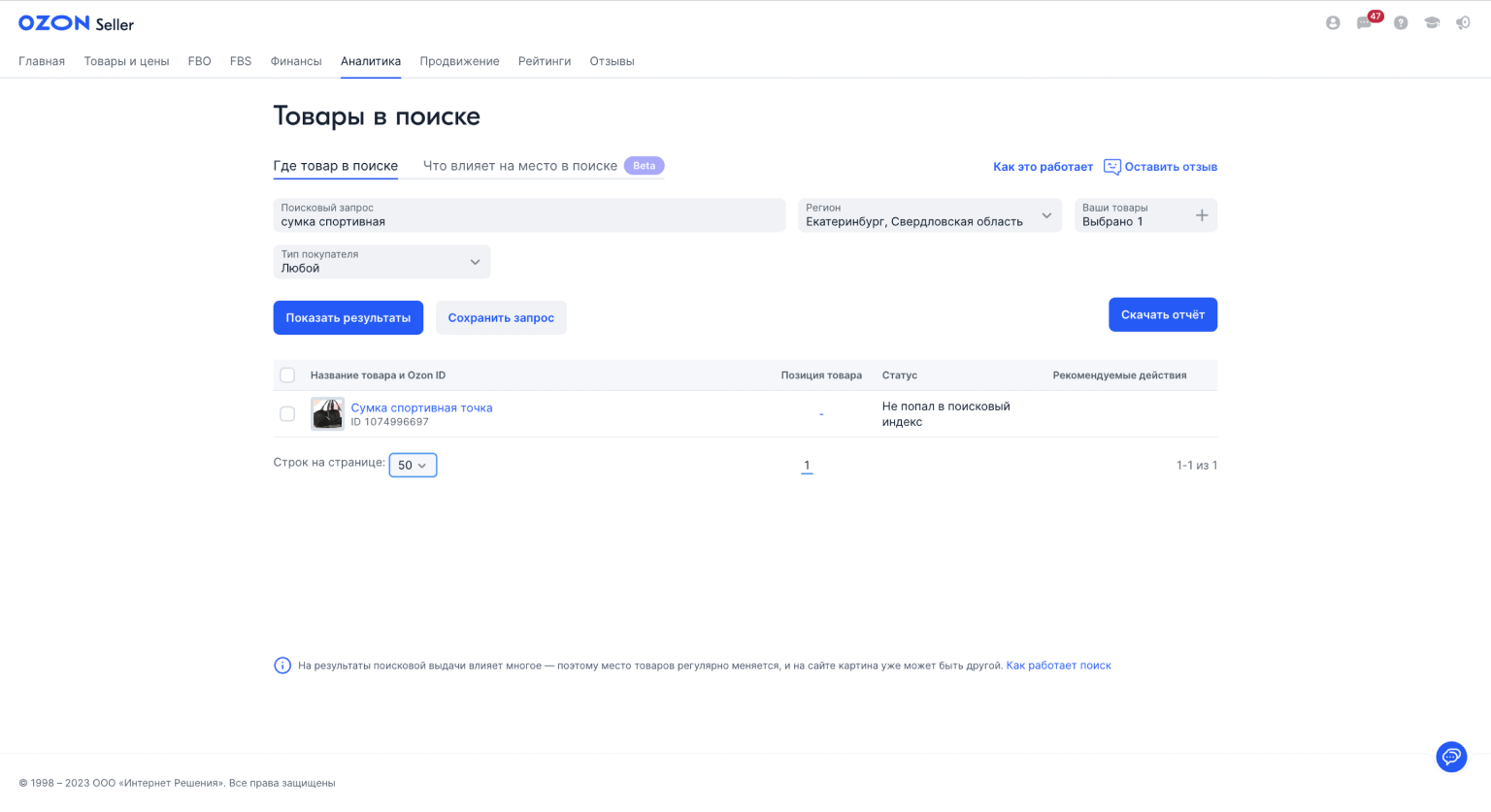
Task: Open the support chat bubble icon
Action: [1451, 757]
